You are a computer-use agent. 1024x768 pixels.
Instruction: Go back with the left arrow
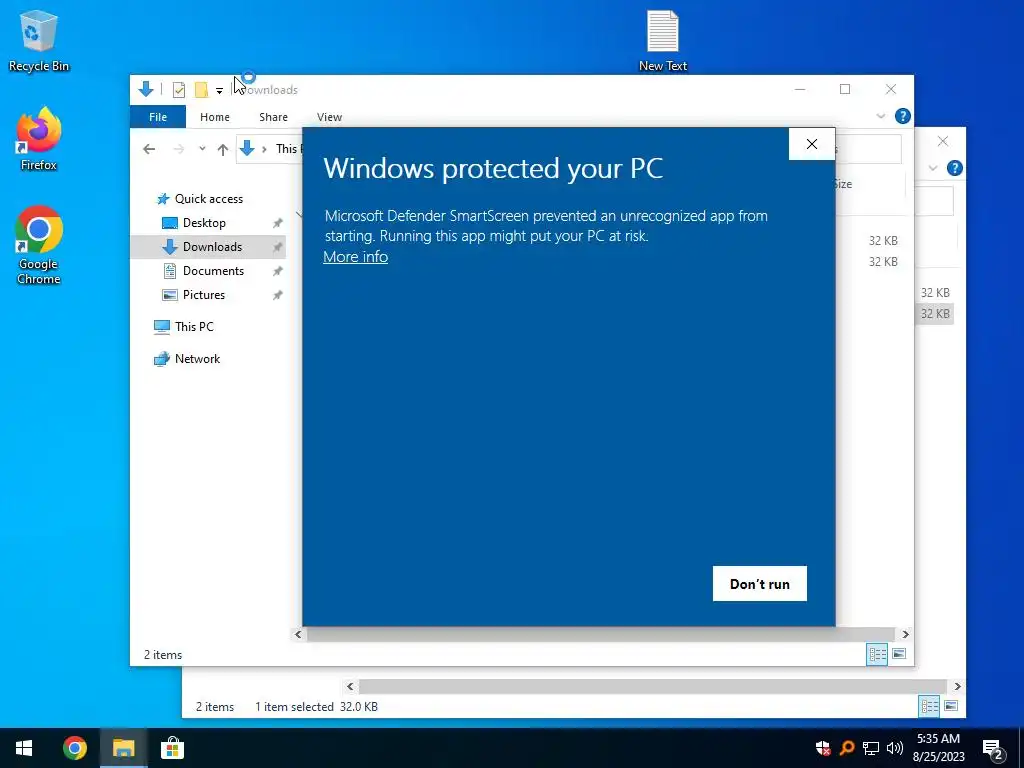click(149, 150)
